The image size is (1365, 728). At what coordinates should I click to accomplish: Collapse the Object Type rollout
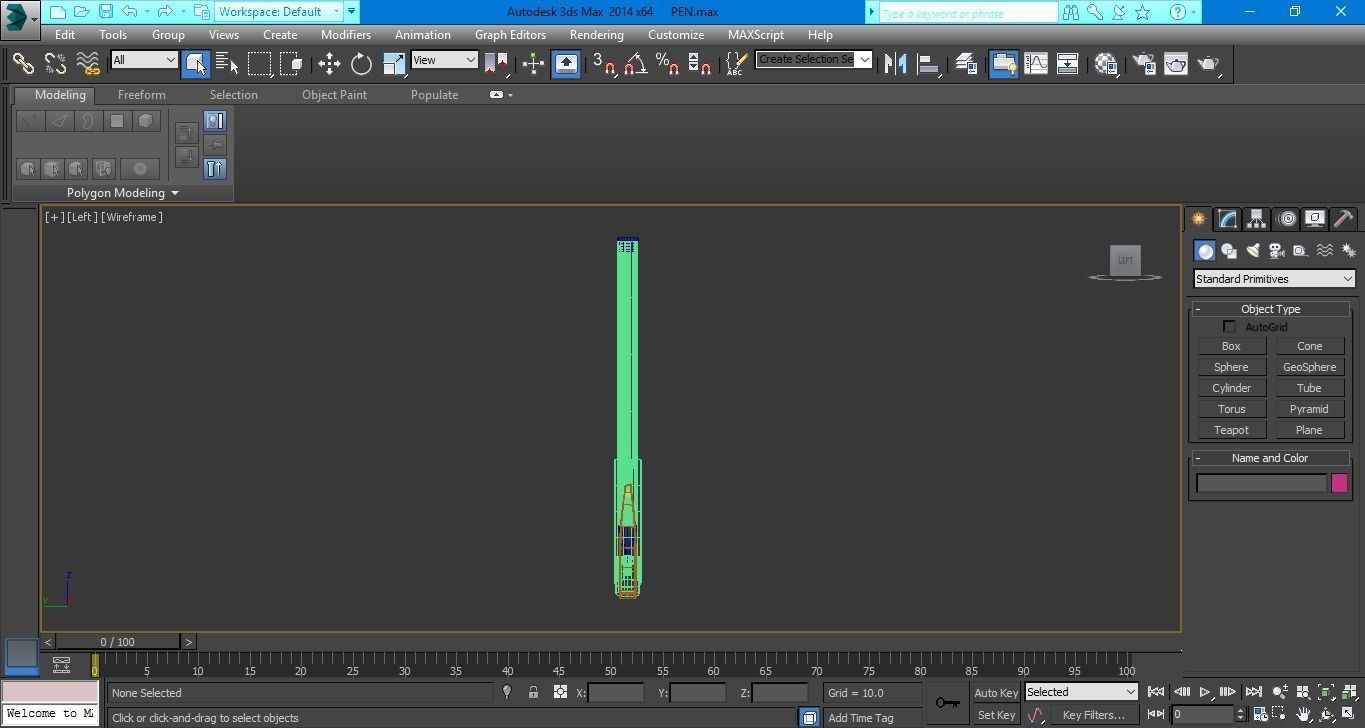pyautogui.click(x=1270, y=309)
